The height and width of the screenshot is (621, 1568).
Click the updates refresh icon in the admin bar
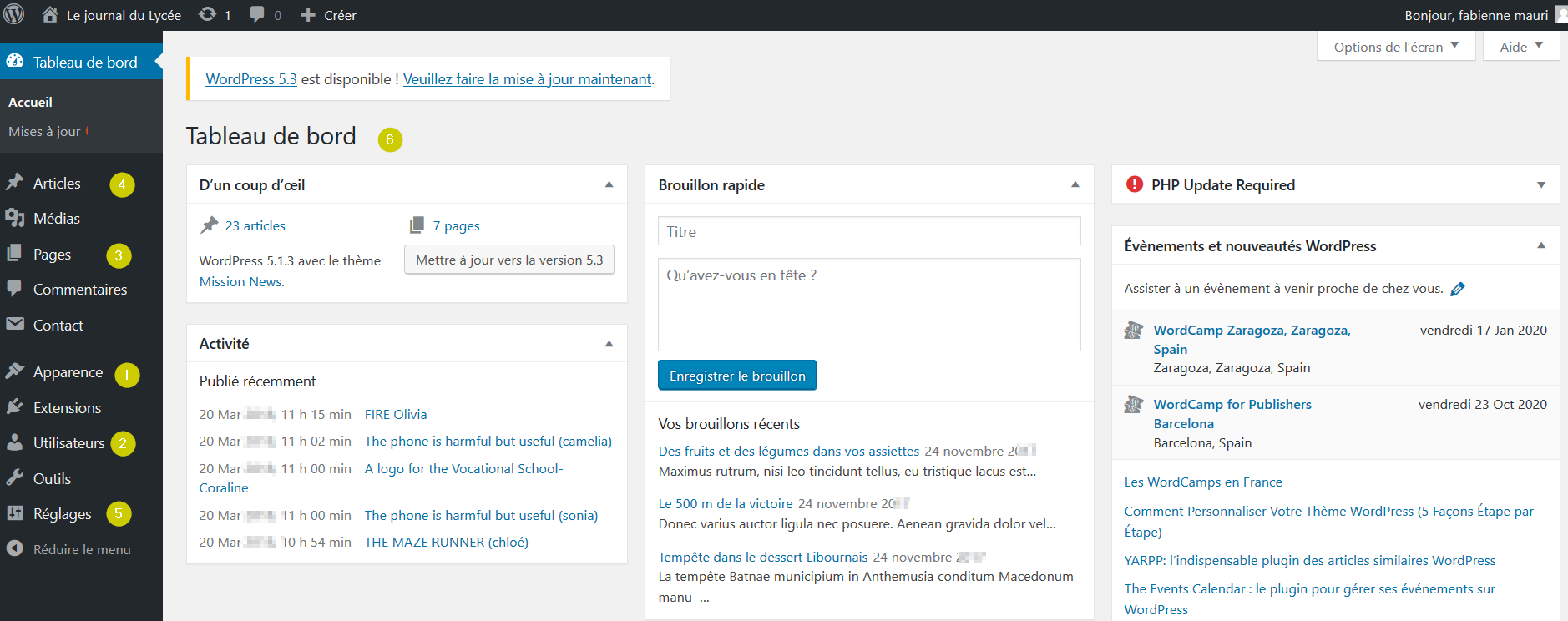pos(207,14)
